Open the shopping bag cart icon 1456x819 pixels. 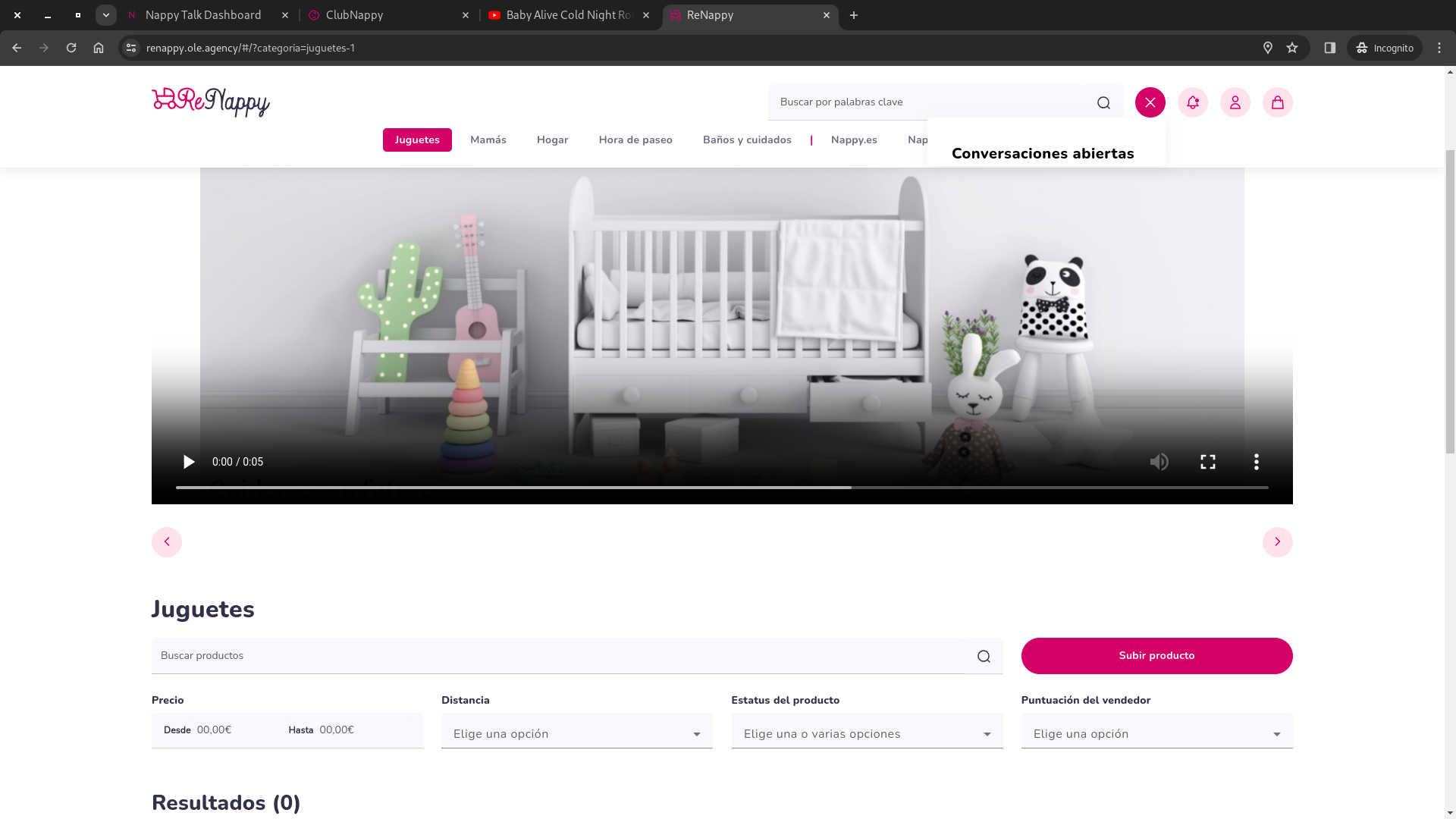[x=1277, y=102]
